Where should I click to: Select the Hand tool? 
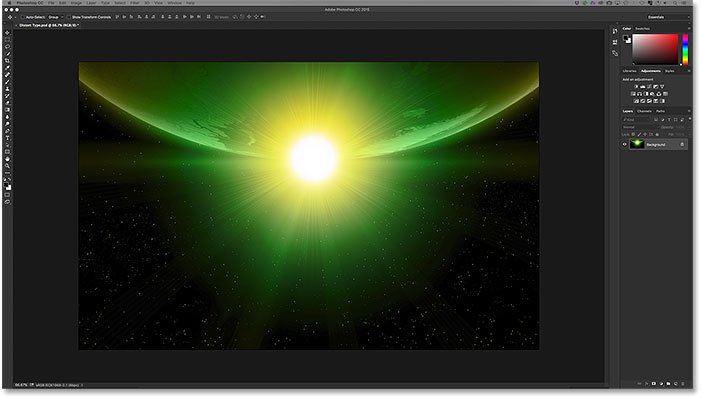[8, 159]
